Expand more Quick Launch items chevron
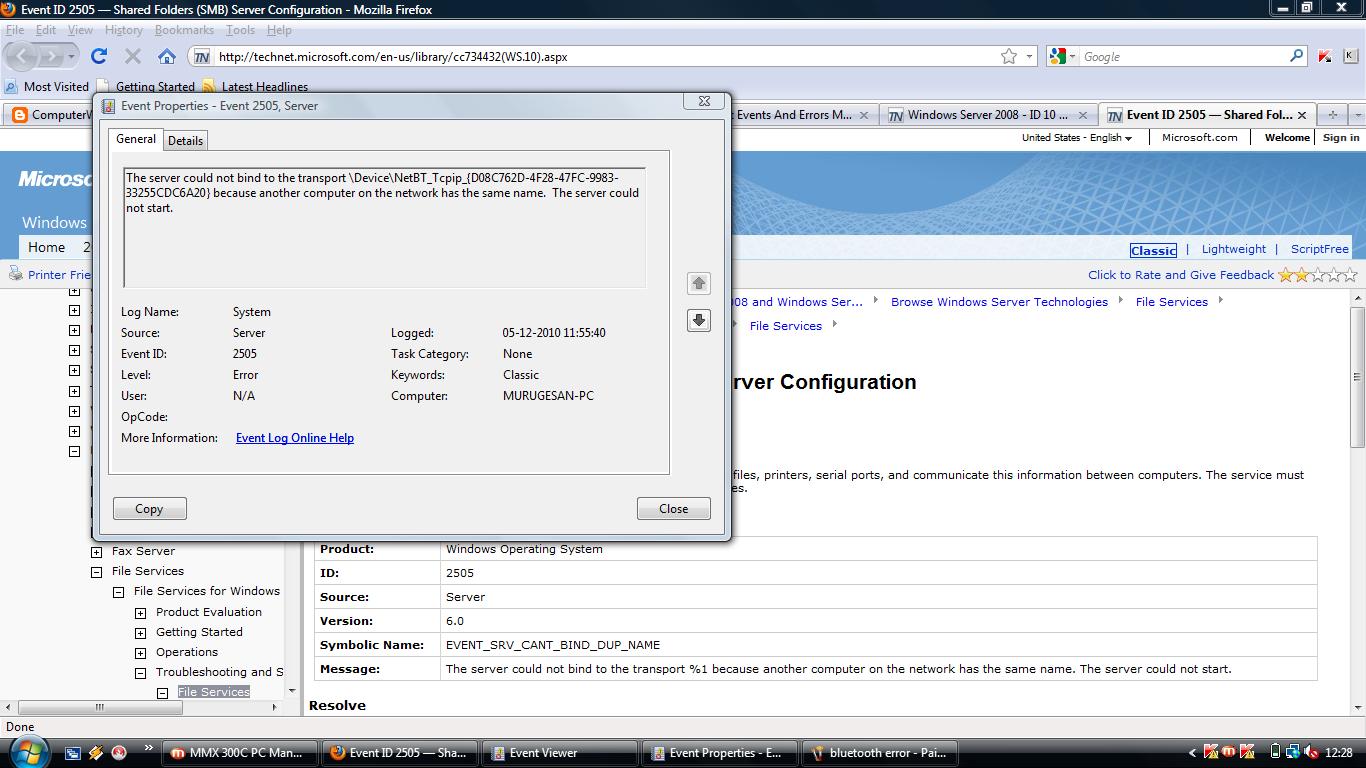1366x768 pixels. pyautogui.click(x=149, y=747)
